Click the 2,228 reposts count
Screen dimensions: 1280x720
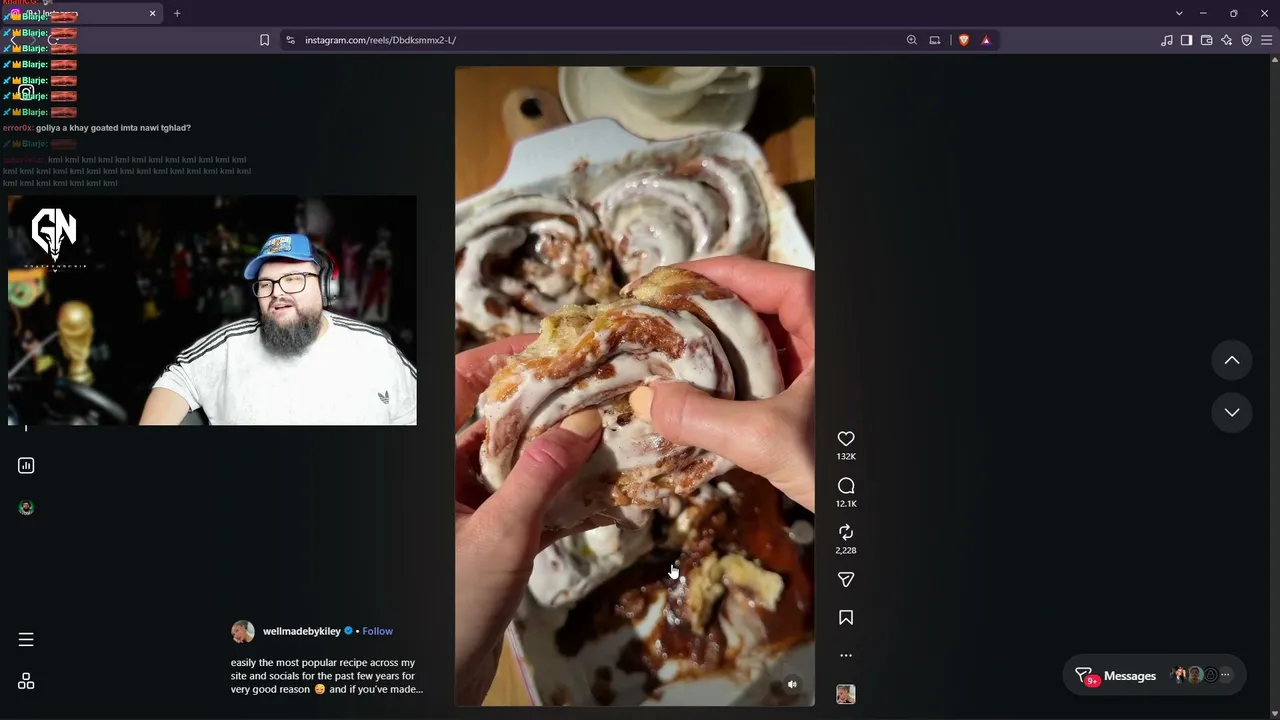pyautogui.click(x=846, y=550)
